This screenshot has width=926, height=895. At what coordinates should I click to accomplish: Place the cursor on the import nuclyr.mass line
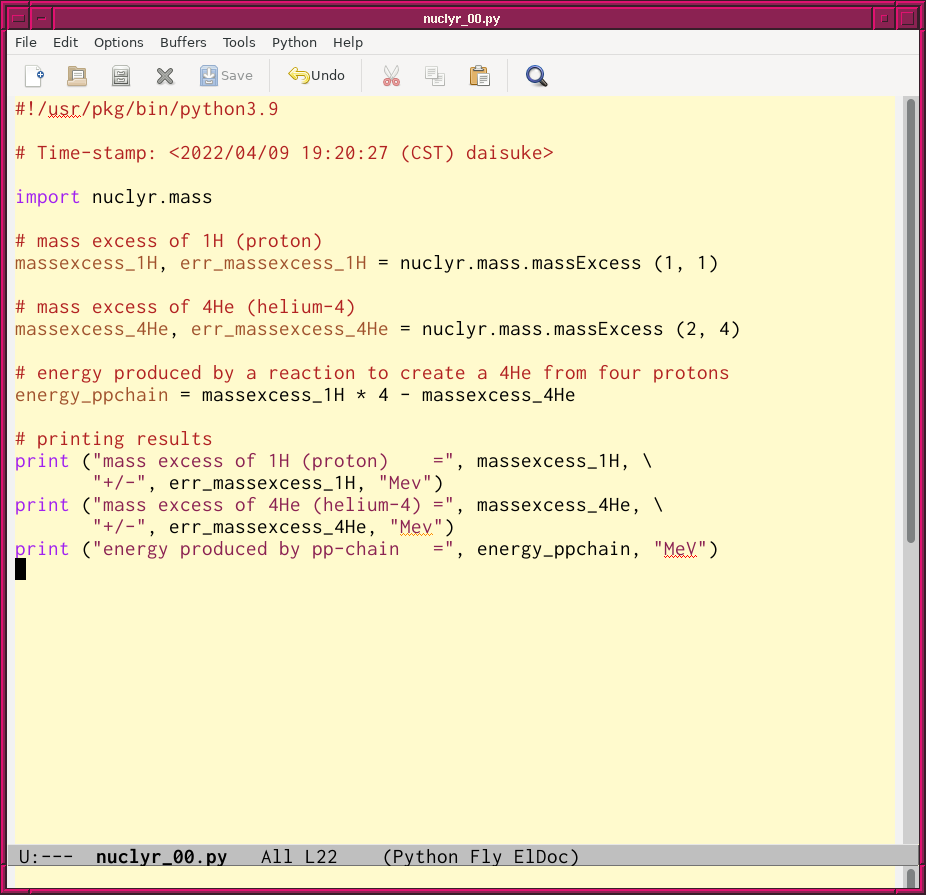(150, 197)
